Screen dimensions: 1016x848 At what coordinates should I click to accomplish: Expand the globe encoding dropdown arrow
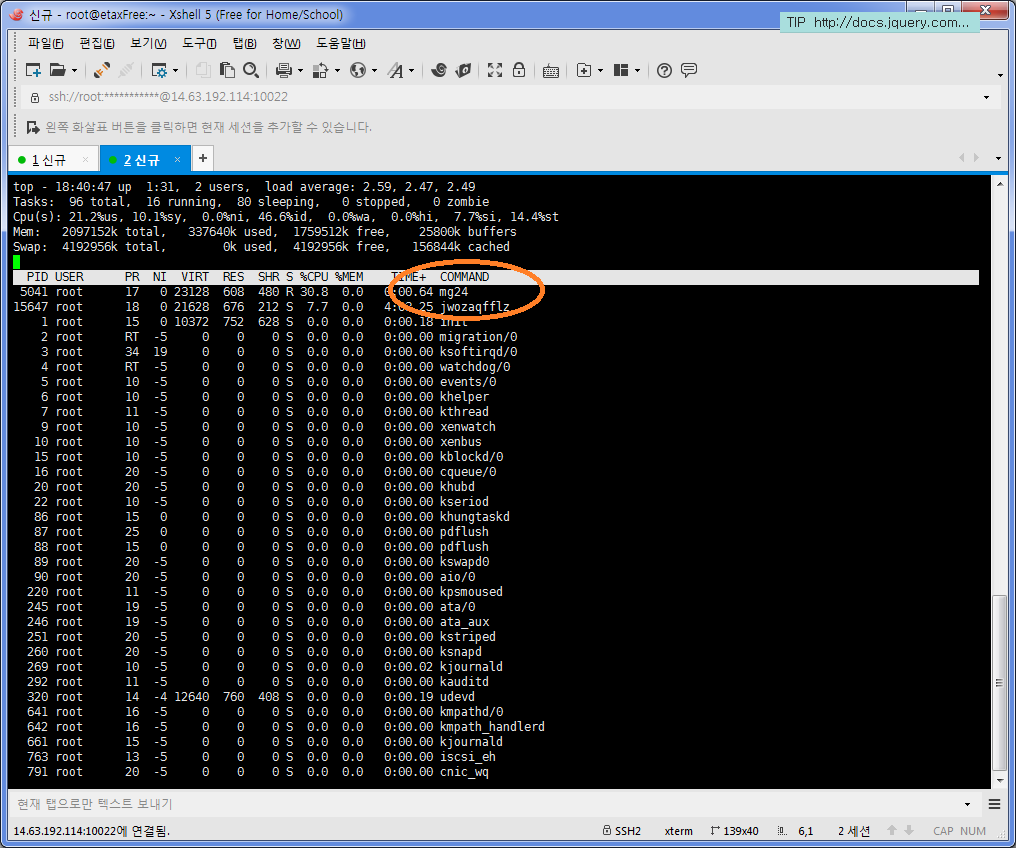pos(375,71)
